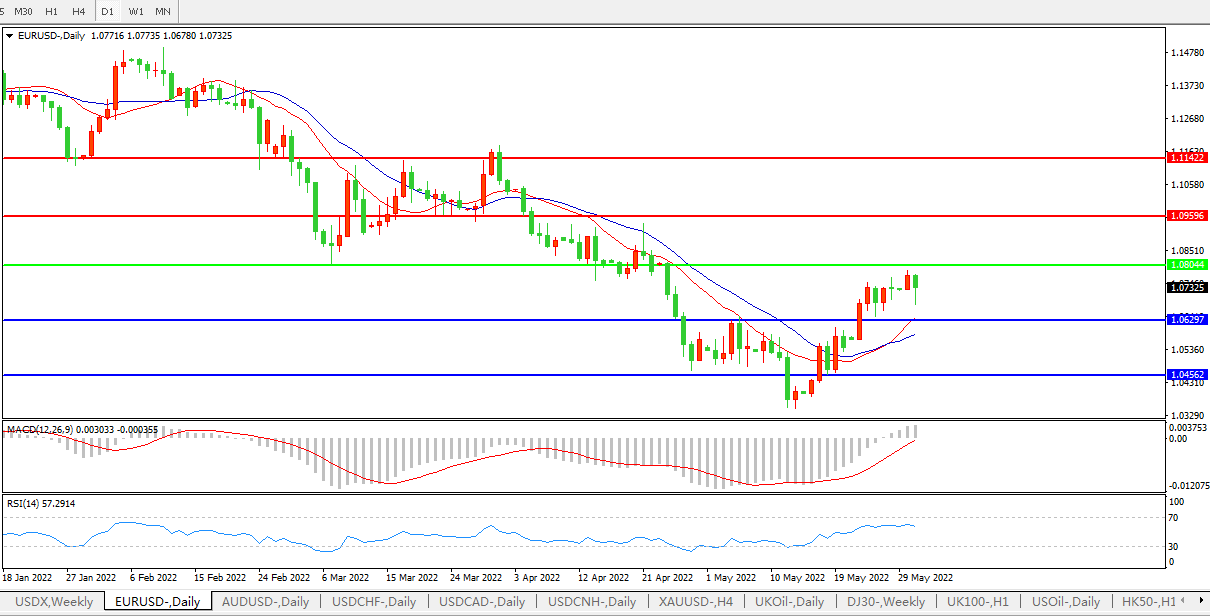Open the USDX,Weekly chart tab
Image resolution: width=1210 pixels, height=616 pixels.
55,601
